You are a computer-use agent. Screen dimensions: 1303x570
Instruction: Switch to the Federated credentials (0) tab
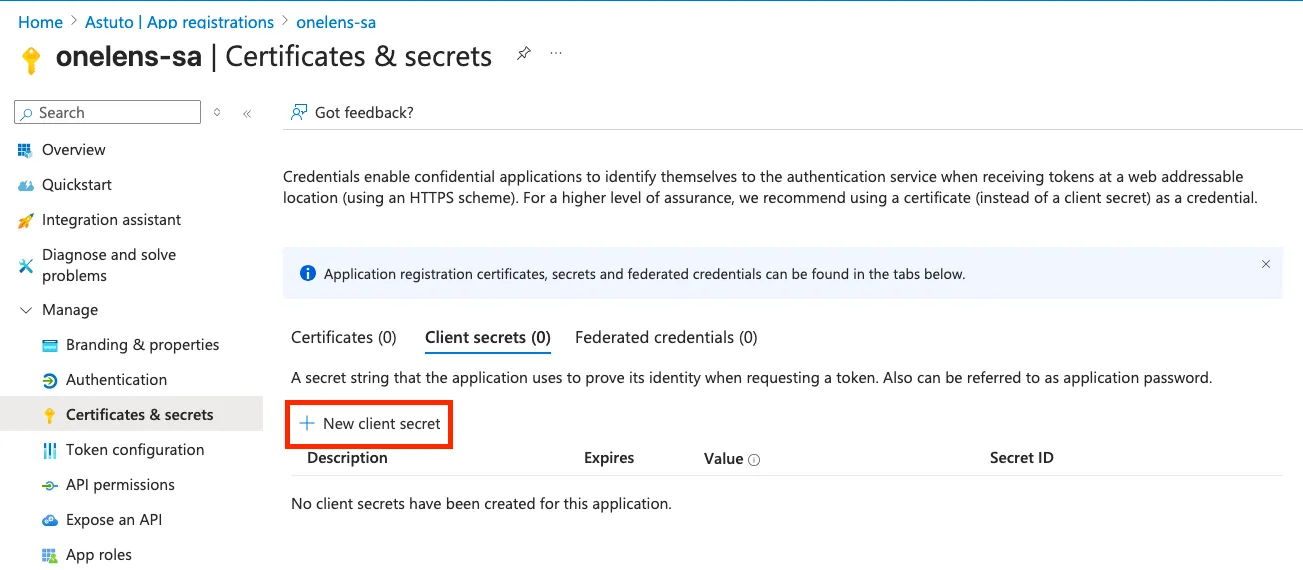[666, 338]
